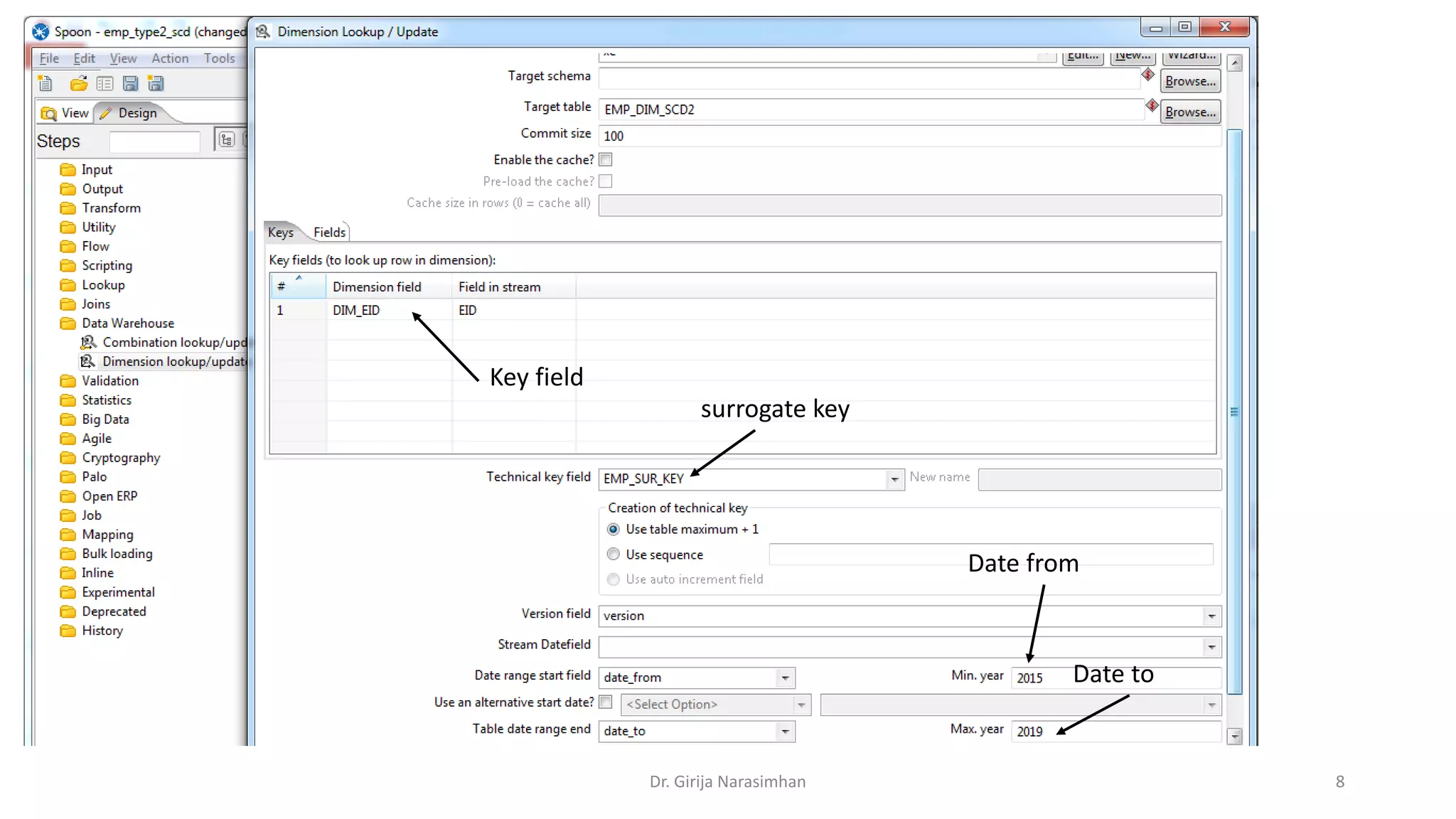Image resolution: width=1456 pixels, height=819 pixels.
Task: Select the Use sequence radio button
Action: click(x=613, y=555)
